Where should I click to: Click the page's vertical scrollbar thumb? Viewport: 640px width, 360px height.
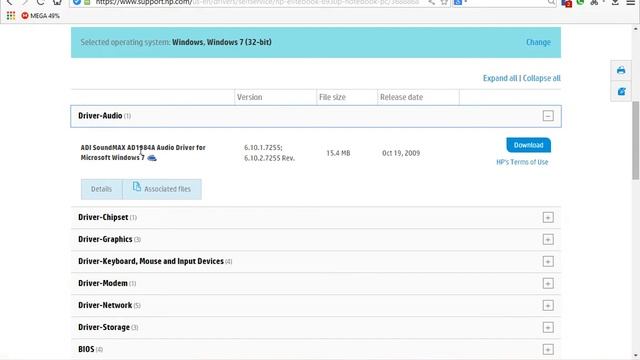tap(636, 140)
